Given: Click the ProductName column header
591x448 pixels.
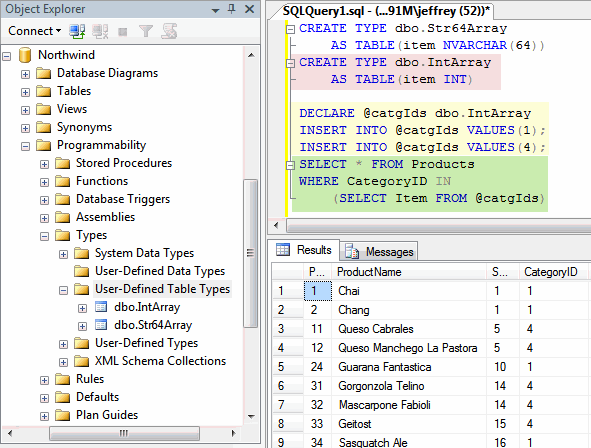Looking at the screenshot, I should point(409,272).
